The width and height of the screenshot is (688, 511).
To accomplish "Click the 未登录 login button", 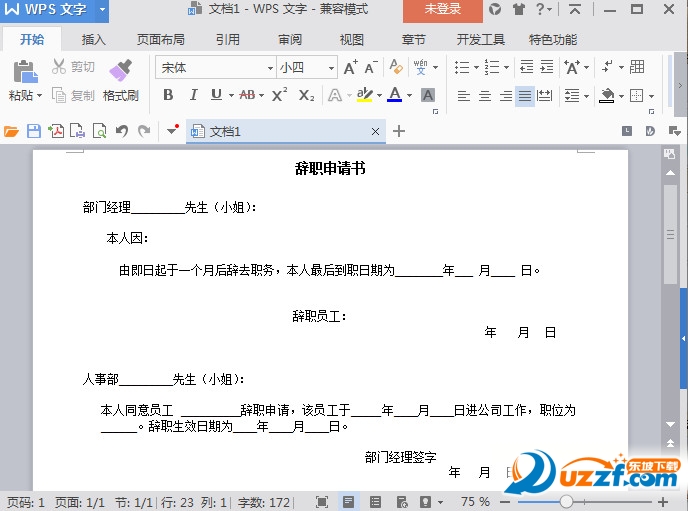I will 443,10.
